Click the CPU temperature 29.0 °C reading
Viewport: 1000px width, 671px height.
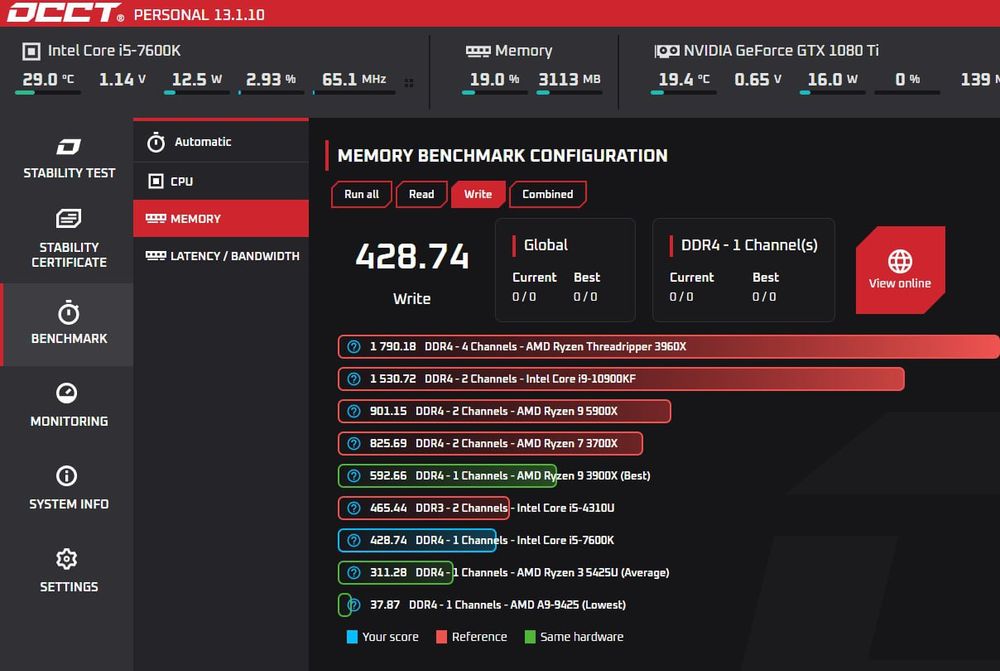click(x=48, y=80)
